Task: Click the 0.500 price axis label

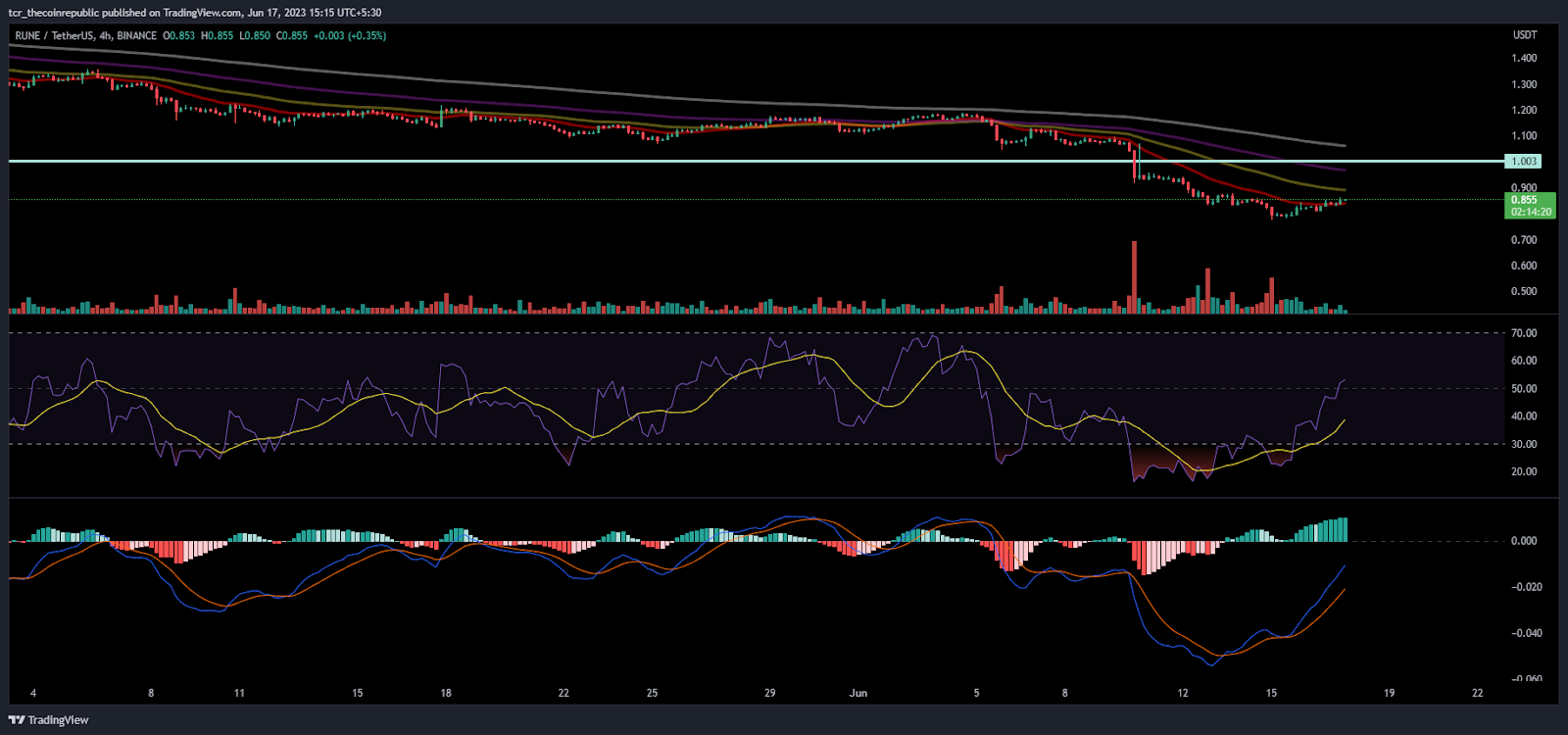Action: 1524,291
